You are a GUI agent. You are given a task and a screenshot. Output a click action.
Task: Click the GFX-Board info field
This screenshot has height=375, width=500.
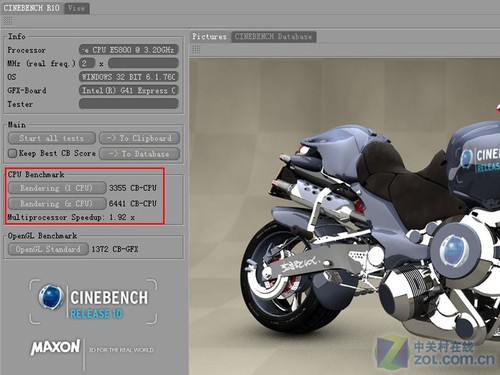coord(129,90)
